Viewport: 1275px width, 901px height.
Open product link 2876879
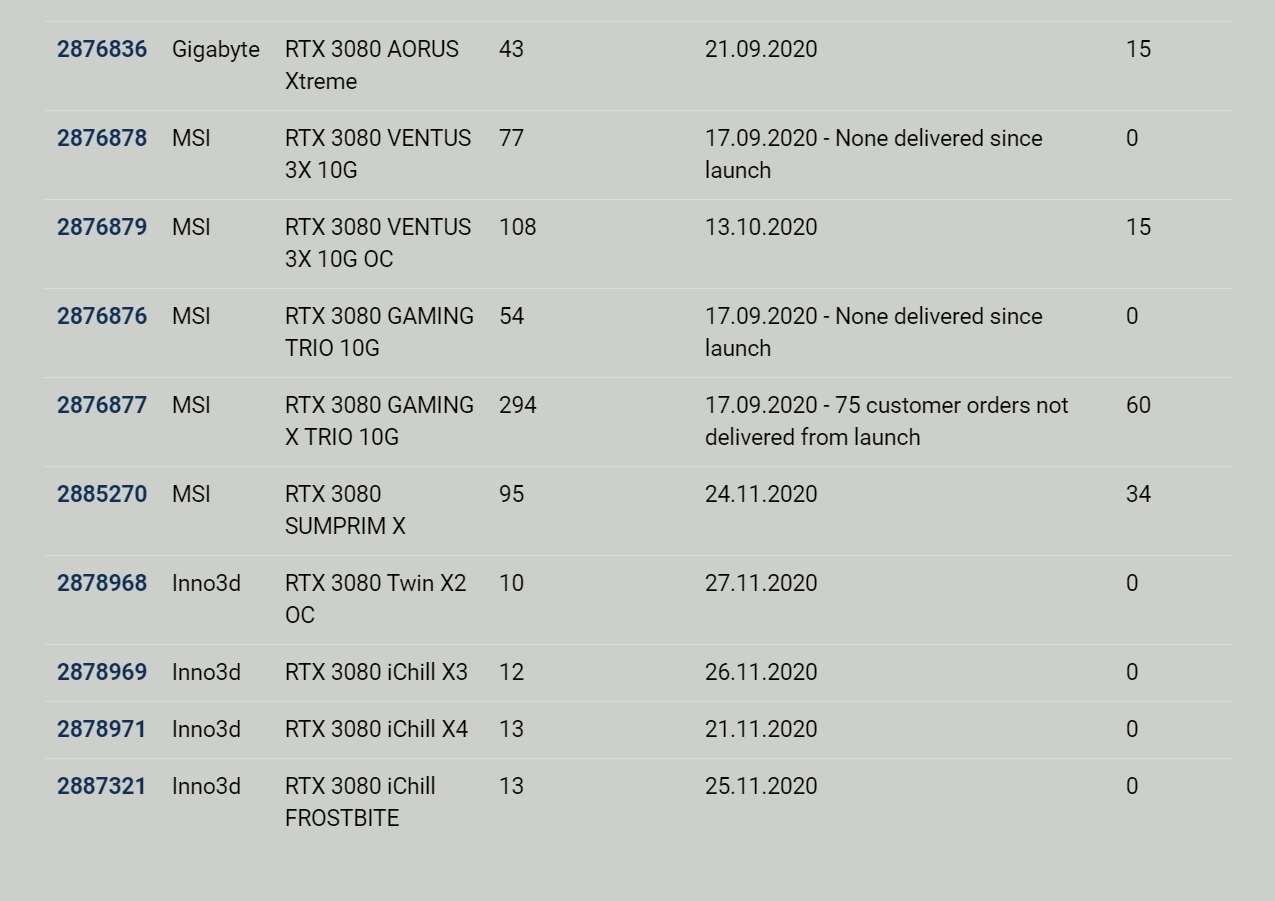102,227
